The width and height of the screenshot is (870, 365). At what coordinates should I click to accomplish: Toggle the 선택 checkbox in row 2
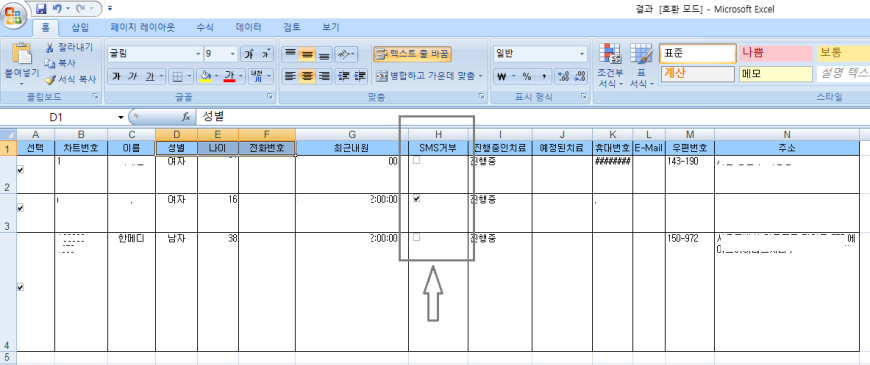pos(21,170)
